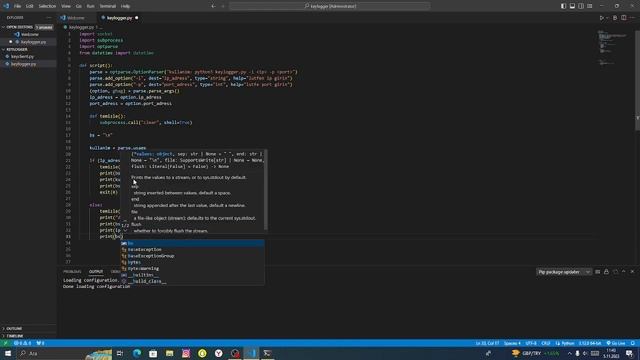This screenshot has width=640, height=360.
Task: Open the Run menu
Action: [x=90, y=6]
